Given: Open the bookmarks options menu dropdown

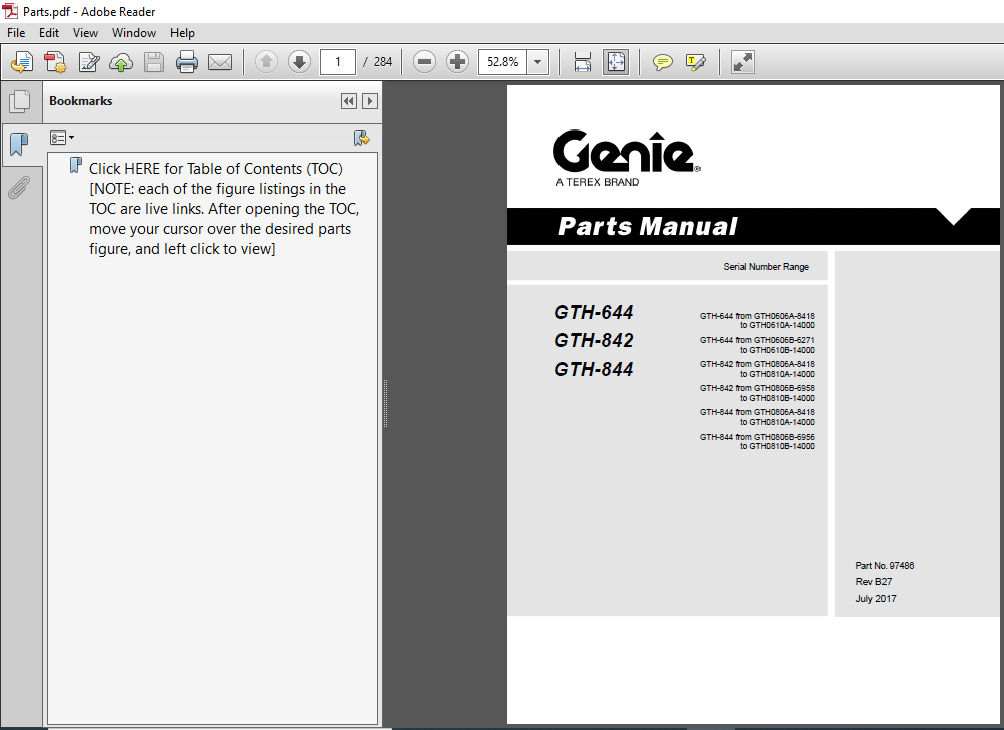Looking at the screenshot, I should pyautogui.click(x=62, y=138).
